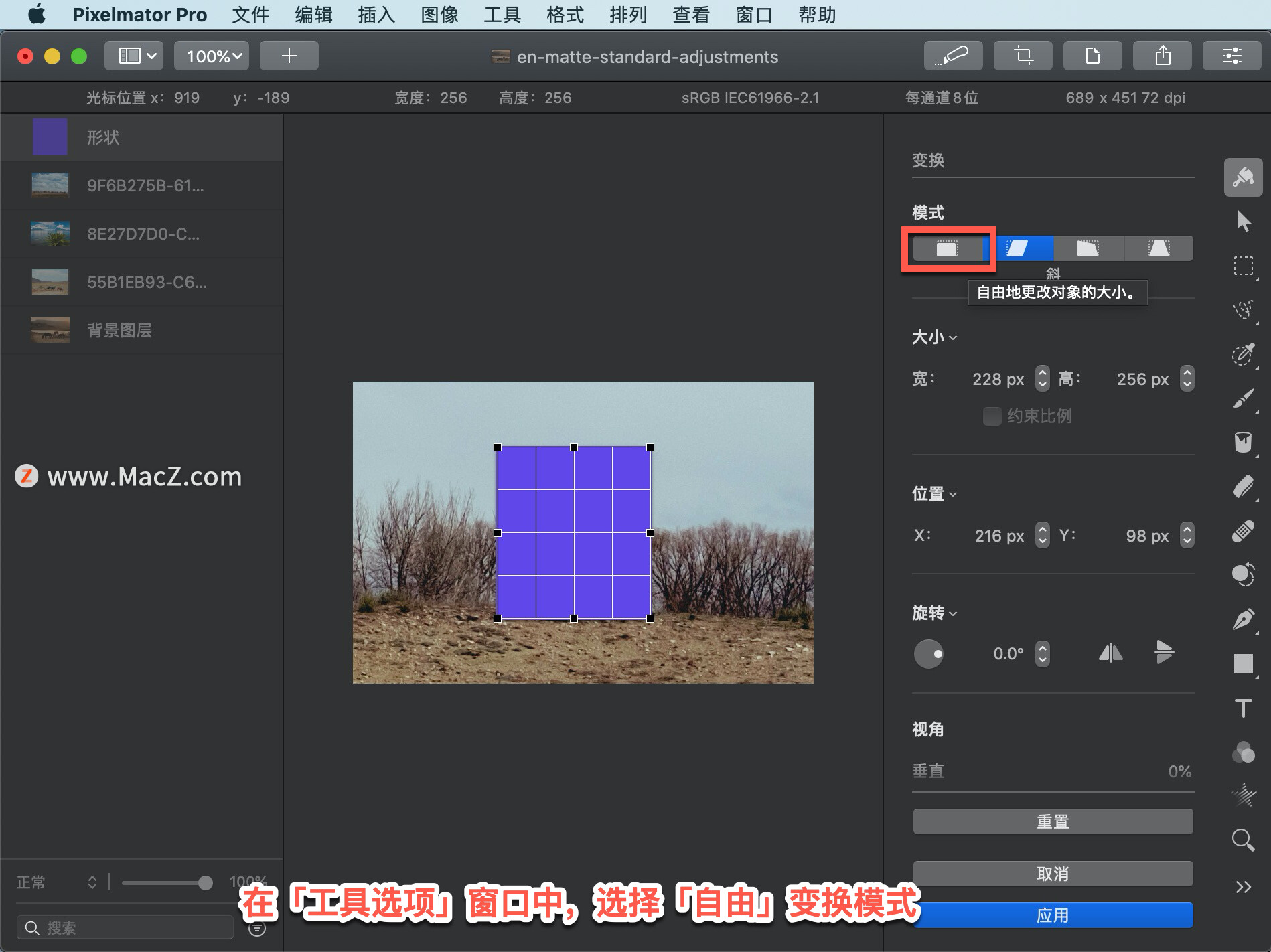
Task: Open the Apple menu
Action: [x=37, y=14]
